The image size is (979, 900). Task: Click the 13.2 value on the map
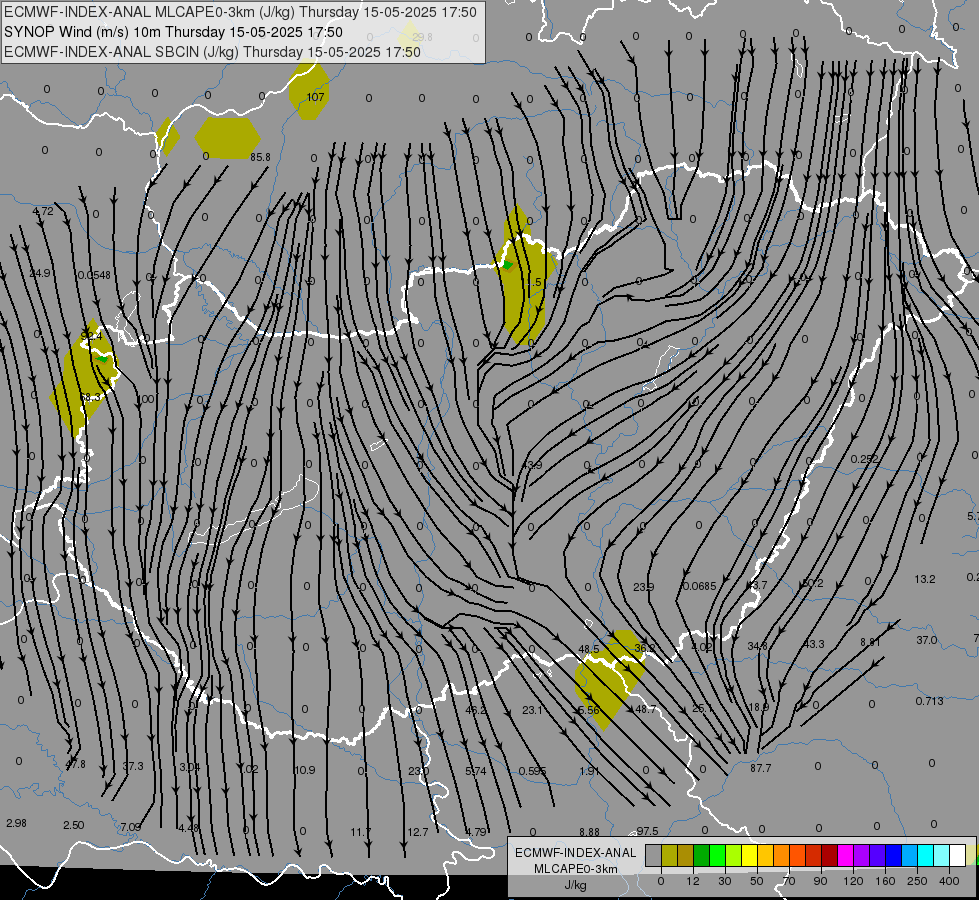tap(925, 579)
